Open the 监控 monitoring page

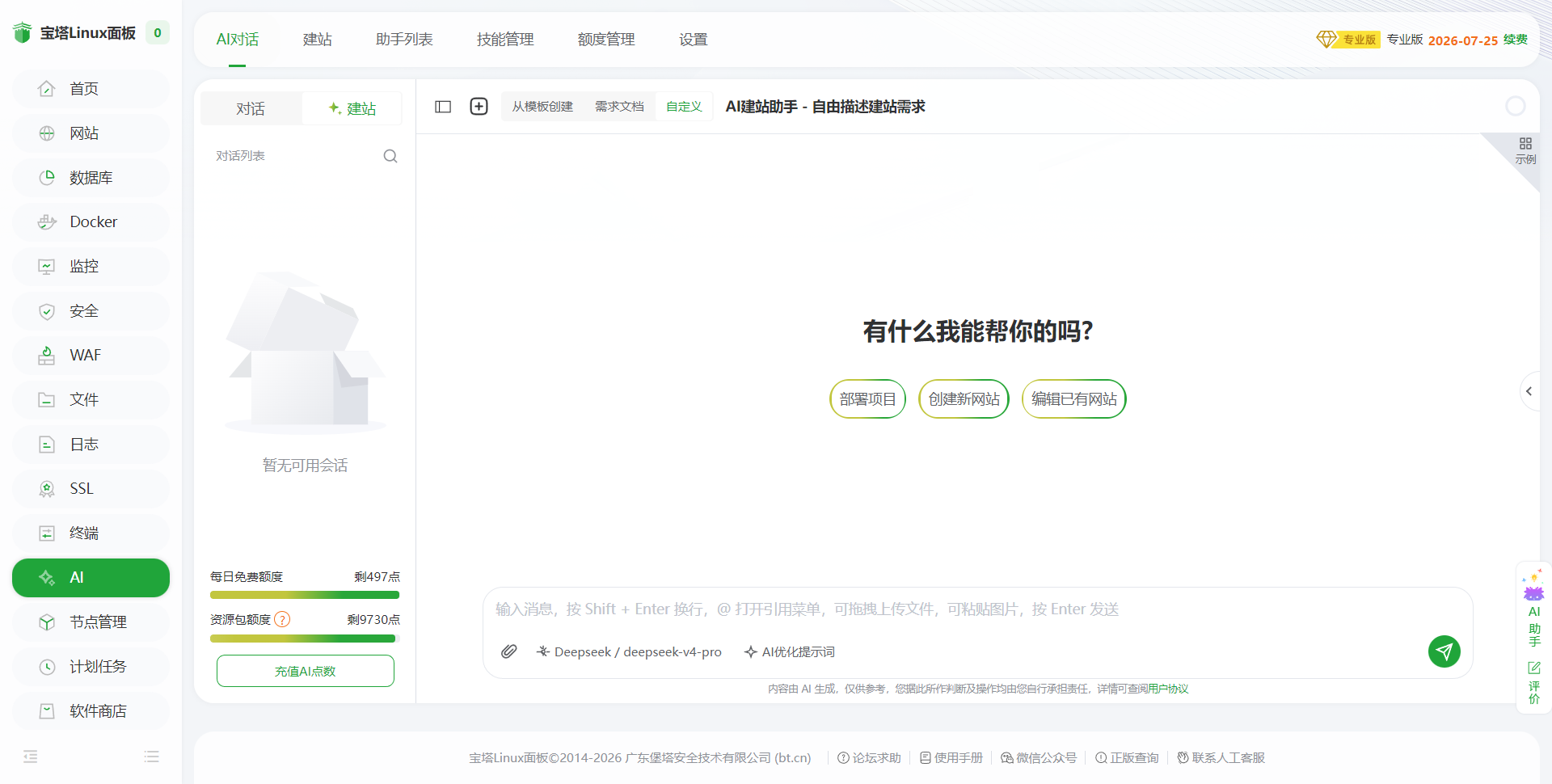[x=91, y=267]
